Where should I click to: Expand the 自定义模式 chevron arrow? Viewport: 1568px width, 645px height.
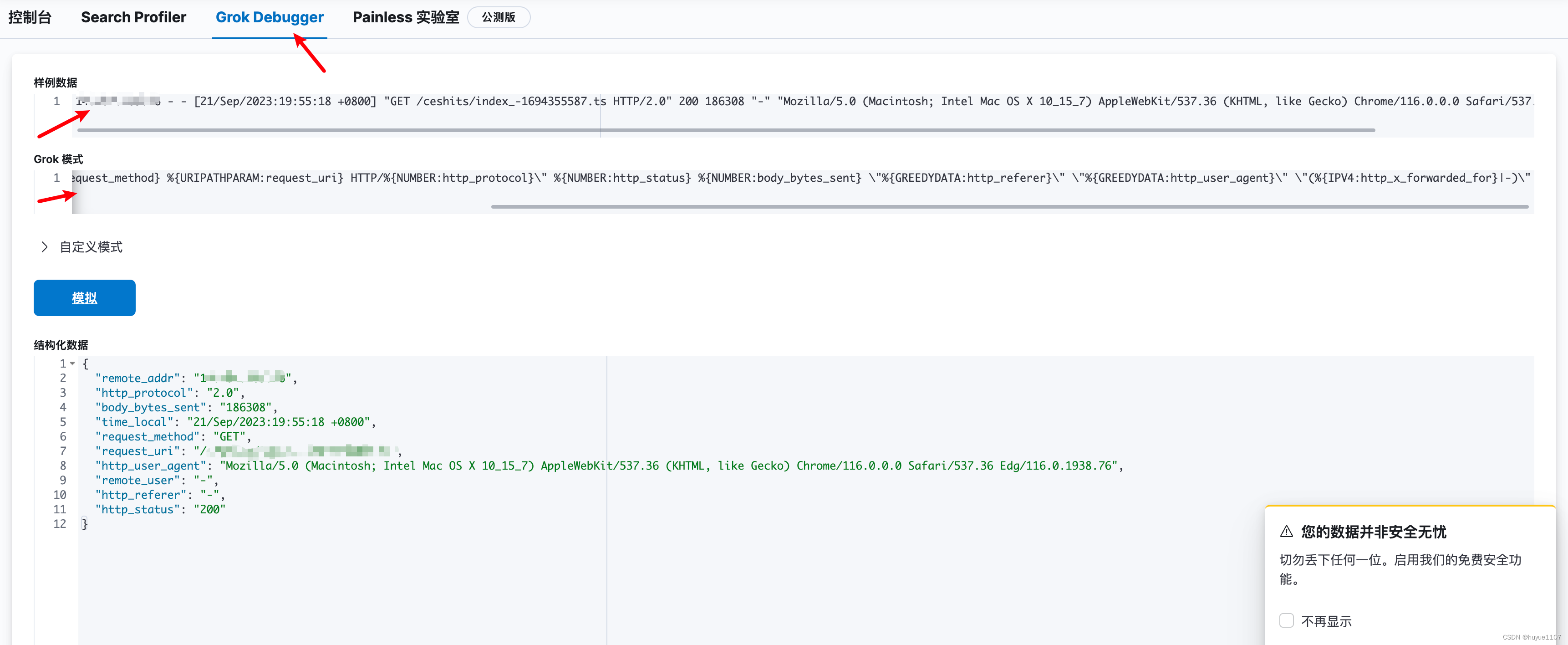coord(44,247)
